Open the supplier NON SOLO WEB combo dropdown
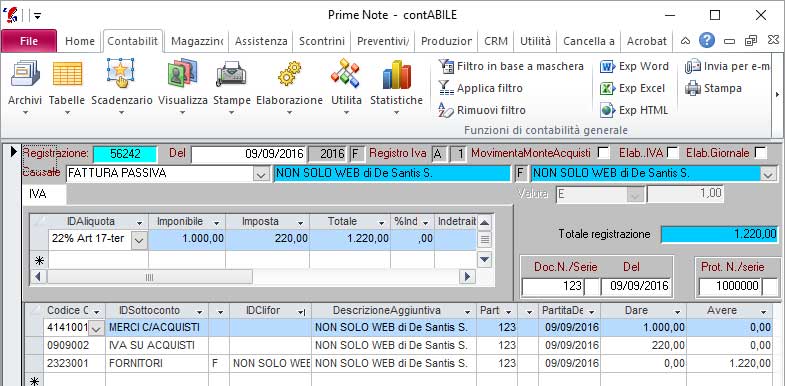 tap(767, 174)
